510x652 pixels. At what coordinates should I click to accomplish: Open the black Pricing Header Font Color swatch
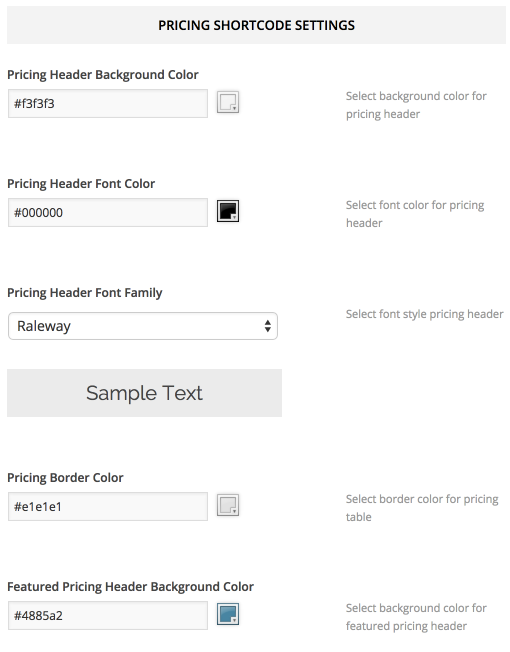[228, 211]
